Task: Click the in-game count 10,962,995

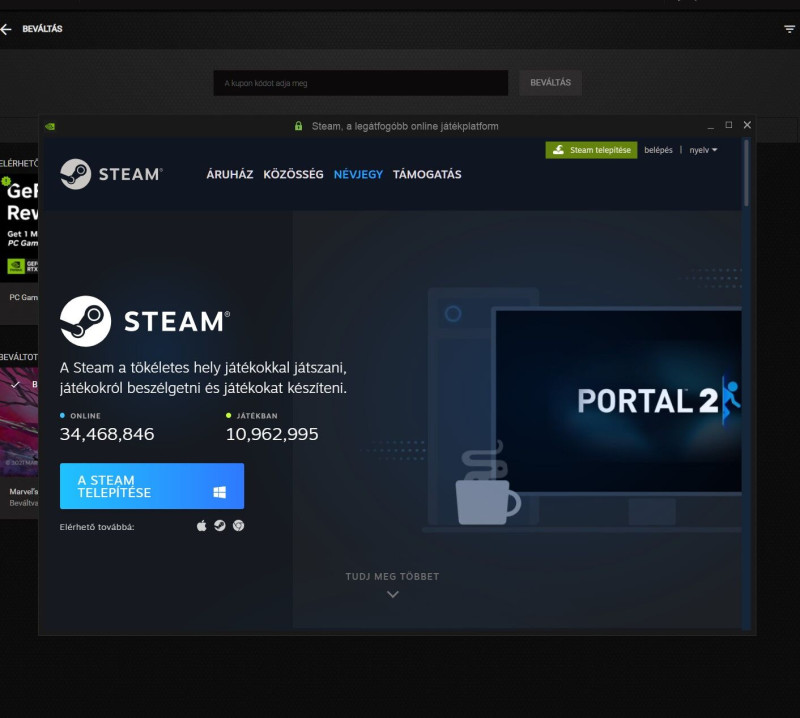Action: point(272,434)
